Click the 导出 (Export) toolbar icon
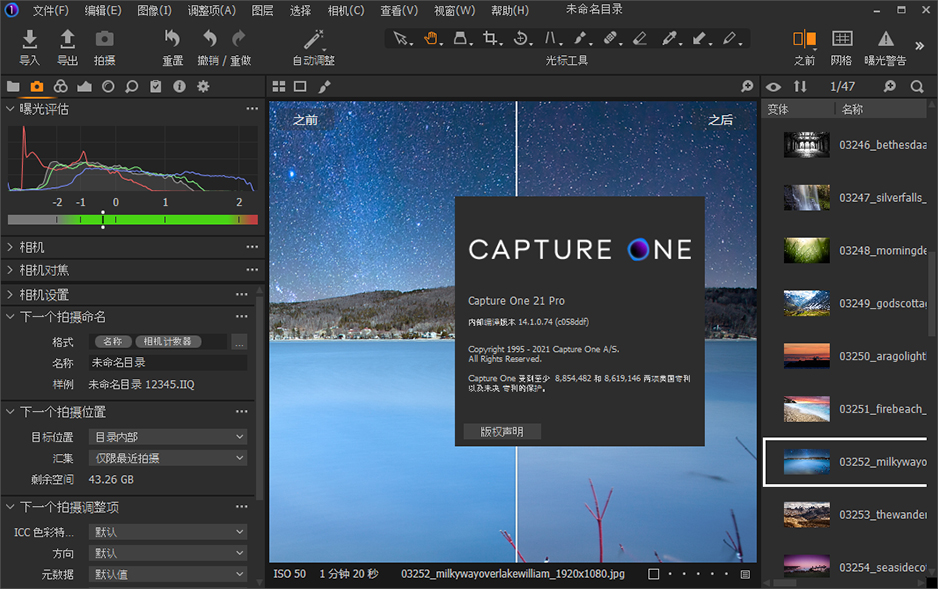 click(67, 40)
